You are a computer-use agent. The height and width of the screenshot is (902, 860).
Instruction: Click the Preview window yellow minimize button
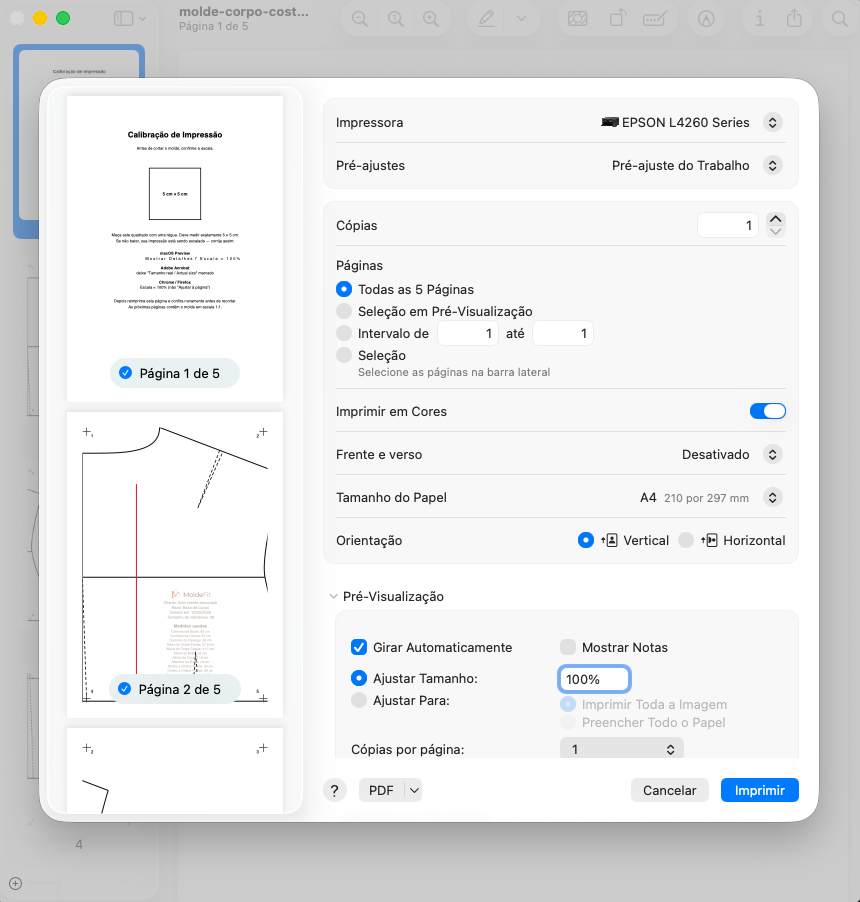(40, 18)
